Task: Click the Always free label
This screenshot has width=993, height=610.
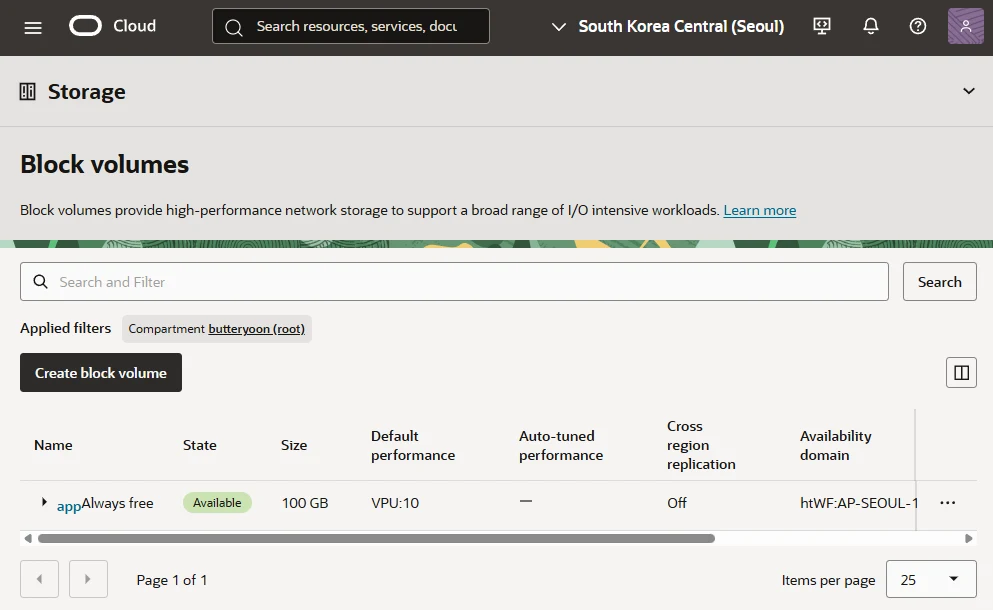Action: pos(118,503)
